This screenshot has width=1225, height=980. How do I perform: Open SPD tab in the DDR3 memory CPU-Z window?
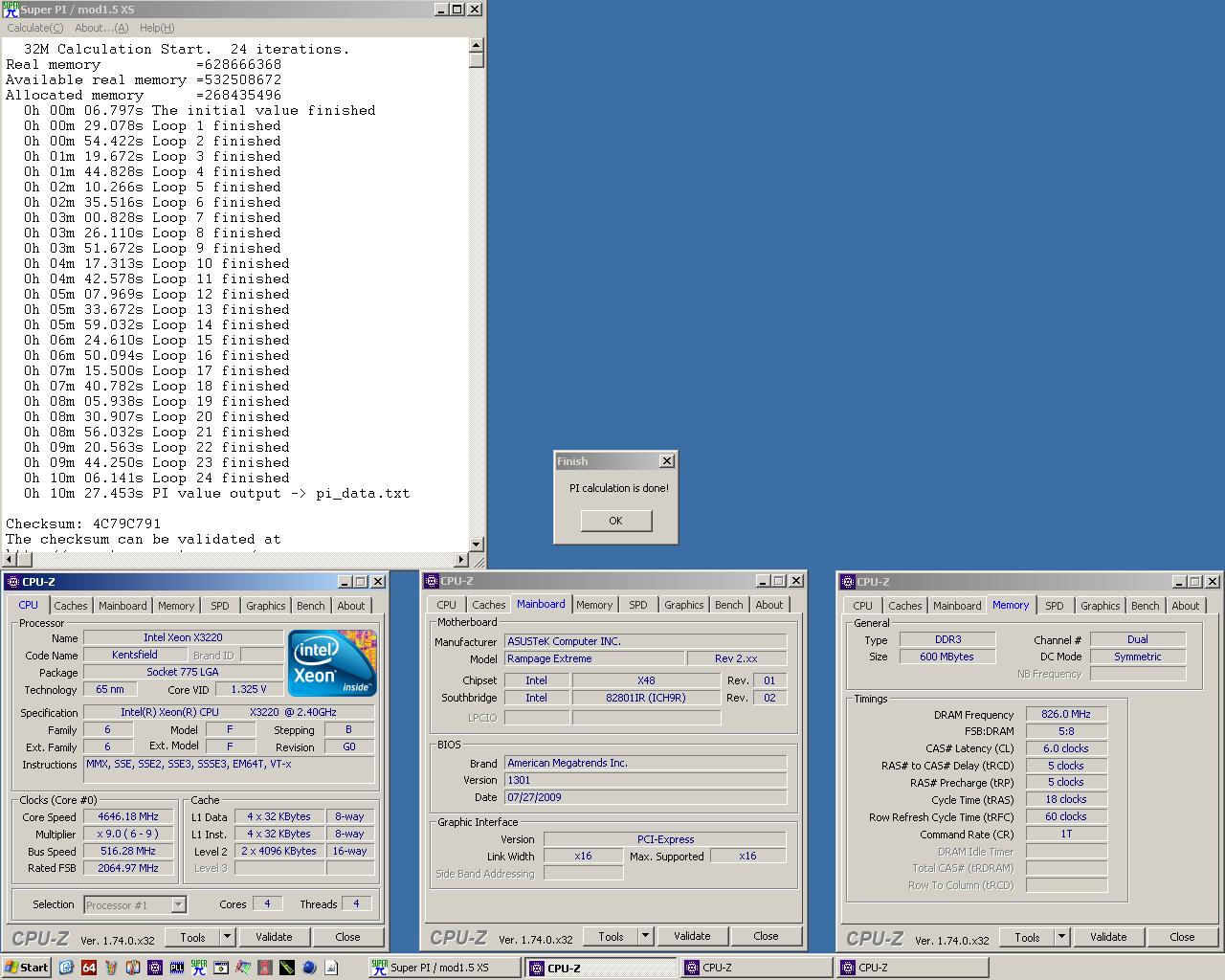click(1055, 606)
